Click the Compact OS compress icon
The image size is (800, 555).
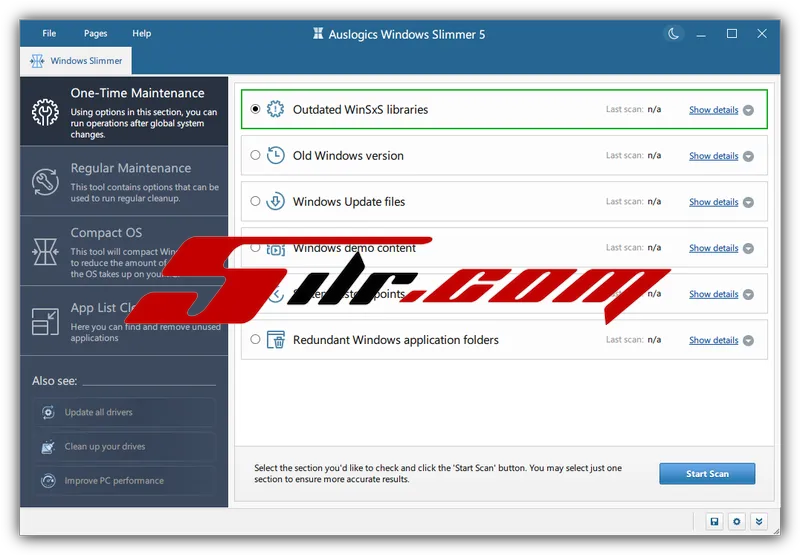click(45, 251)
